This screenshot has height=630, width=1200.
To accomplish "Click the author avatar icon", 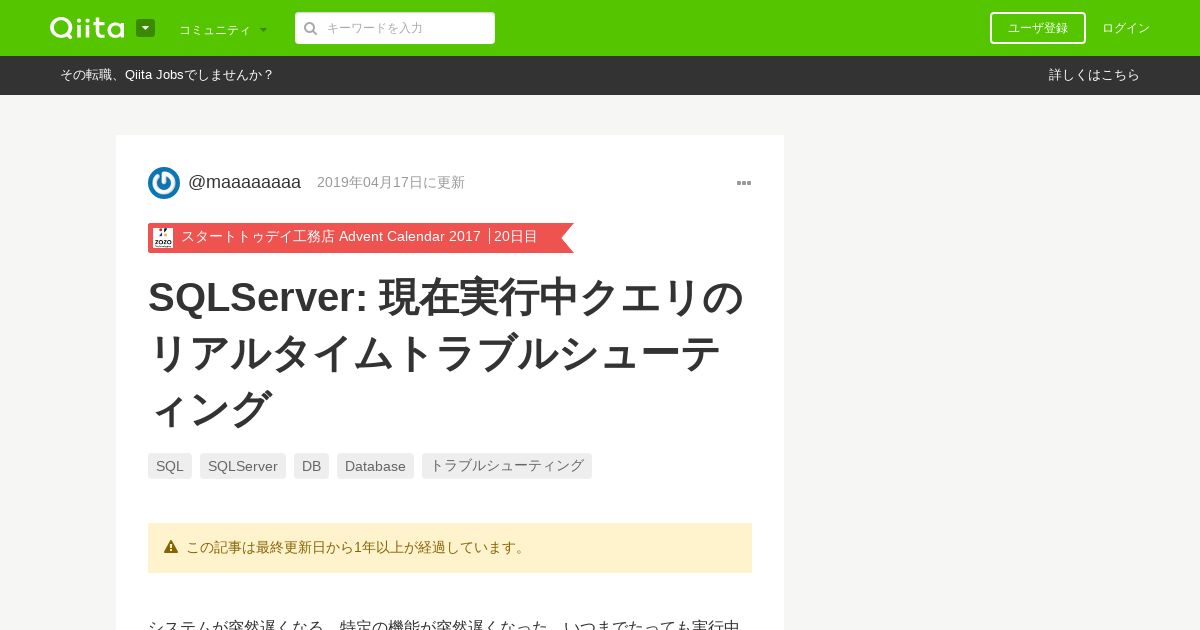I will pos(164,183).
